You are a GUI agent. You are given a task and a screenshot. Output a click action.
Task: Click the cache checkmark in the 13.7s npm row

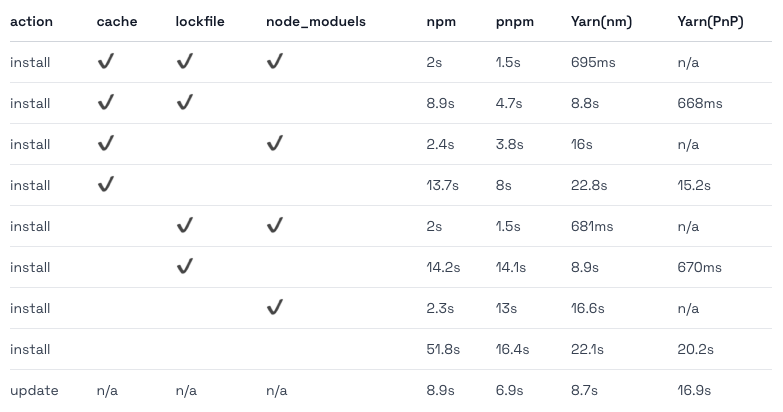(x=105, y=185)
